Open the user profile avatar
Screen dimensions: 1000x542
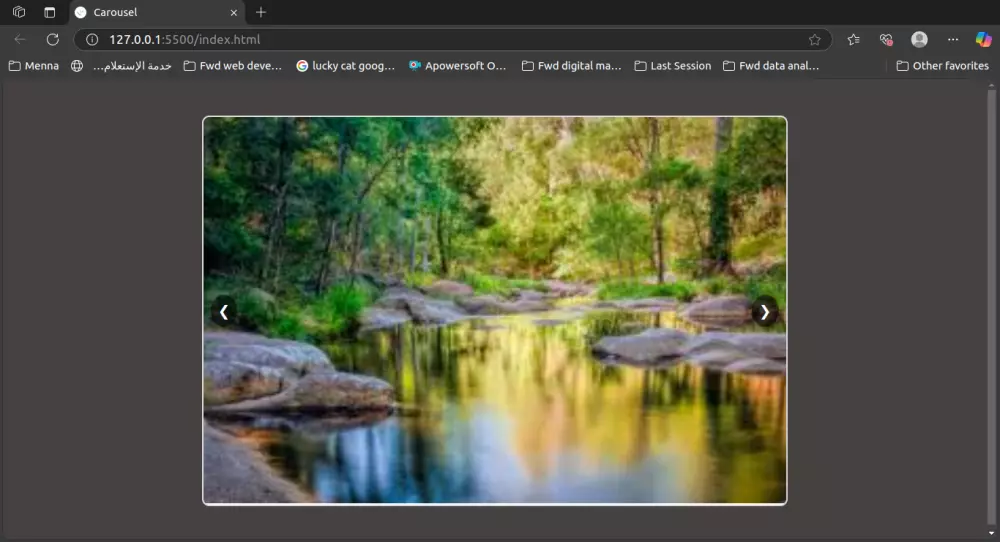(919, 40)
